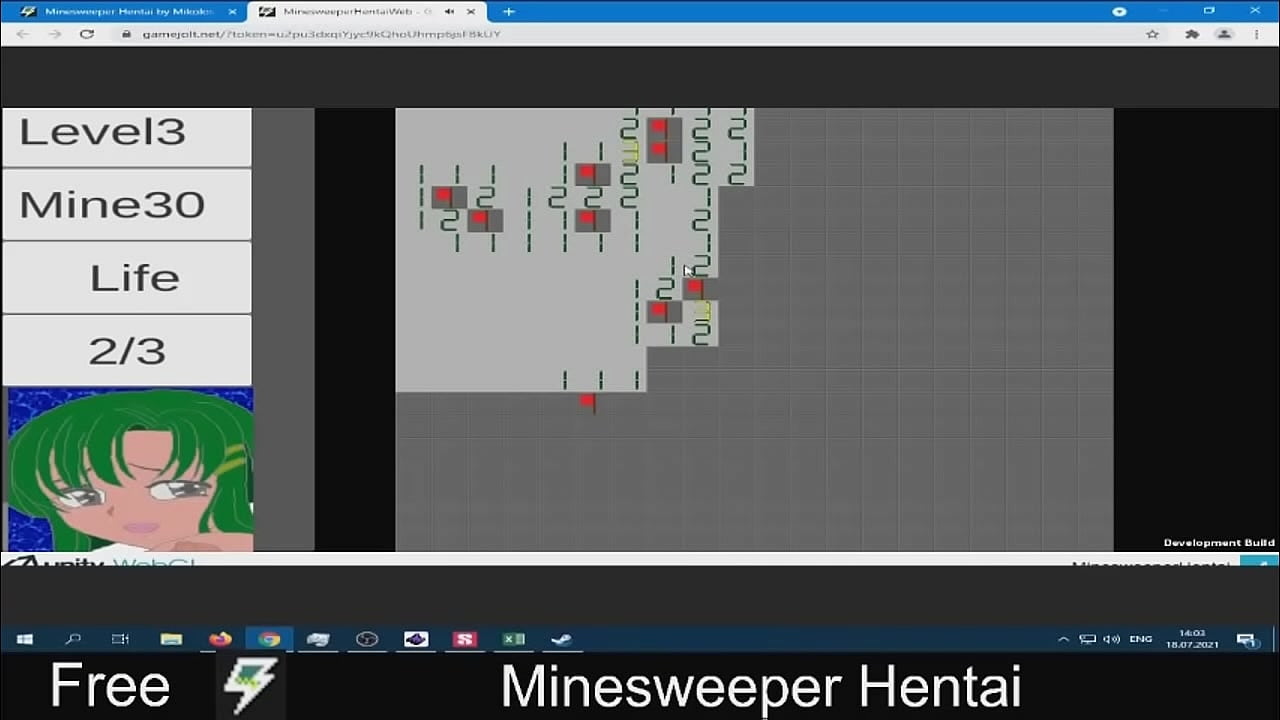
Task: Click the browser reload button
Action: [x=86, y=33]
